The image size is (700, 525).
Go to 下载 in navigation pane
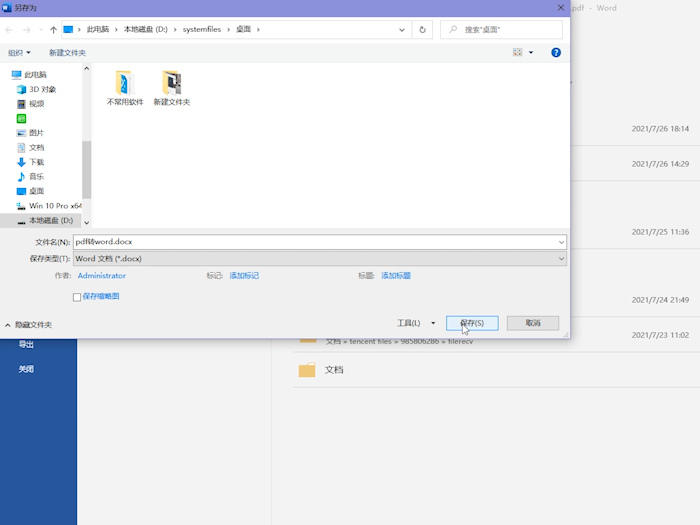36,162
